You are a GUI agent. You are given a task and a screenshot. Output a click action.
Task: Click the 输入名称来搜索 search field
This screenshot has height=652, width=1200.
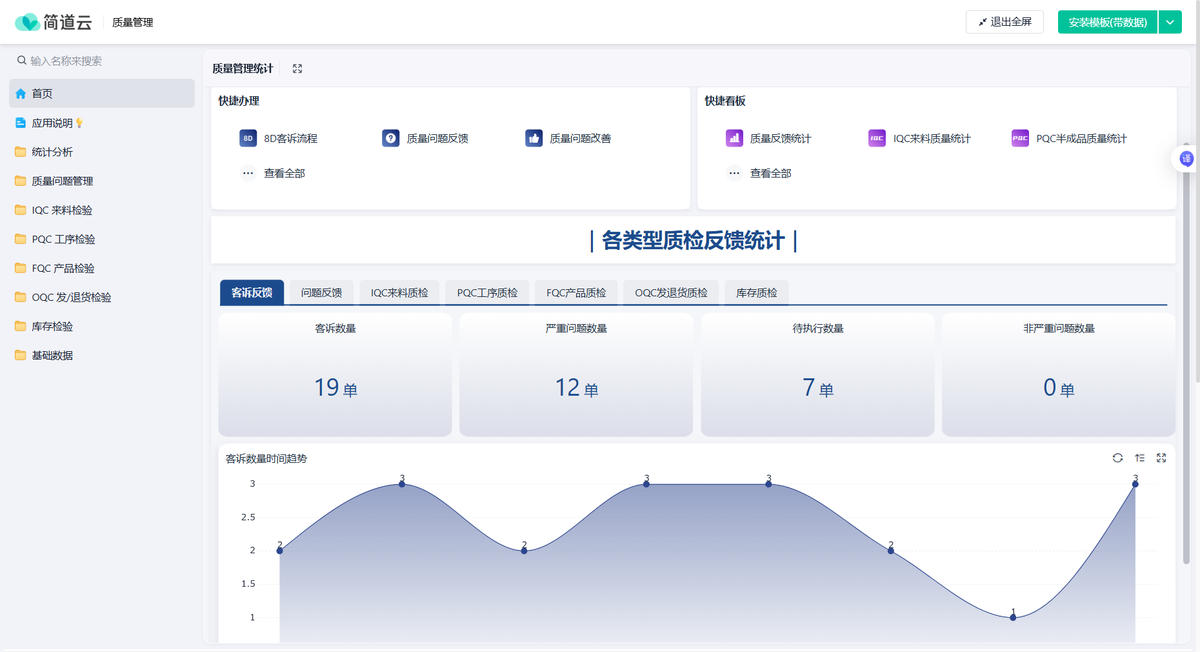pos(102,61)
